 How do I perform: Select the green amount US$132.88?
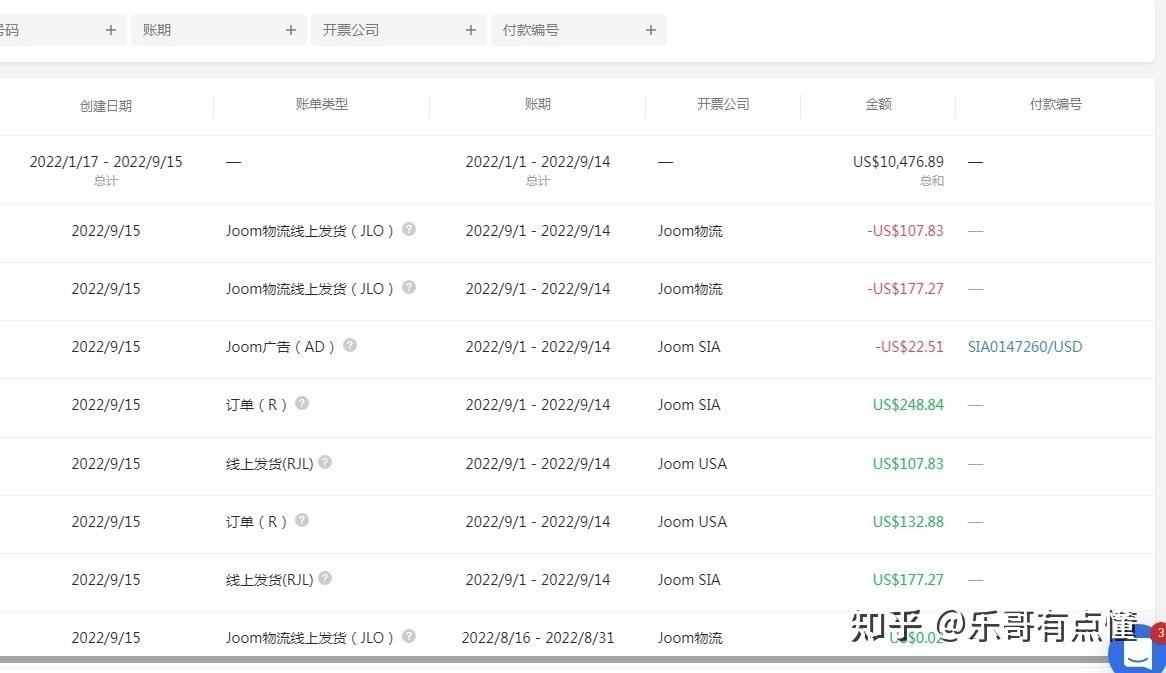click(908, 521)
